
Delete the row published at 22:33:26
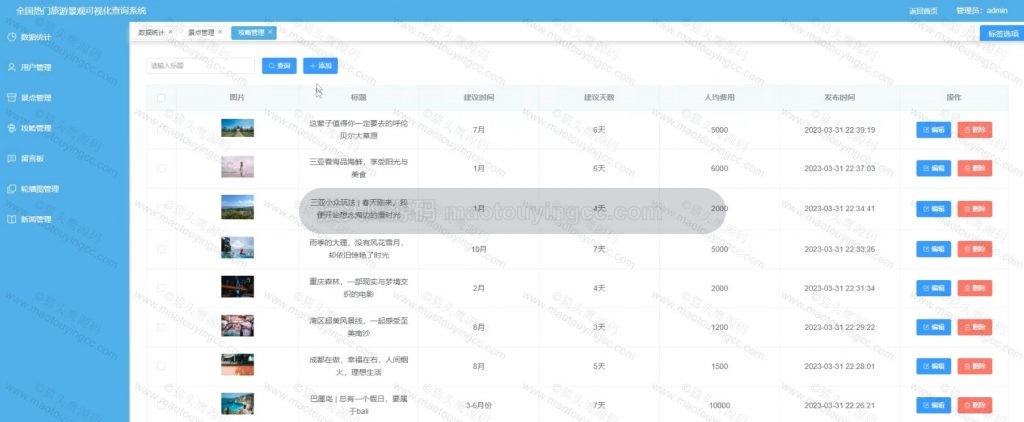coord(974,249)
